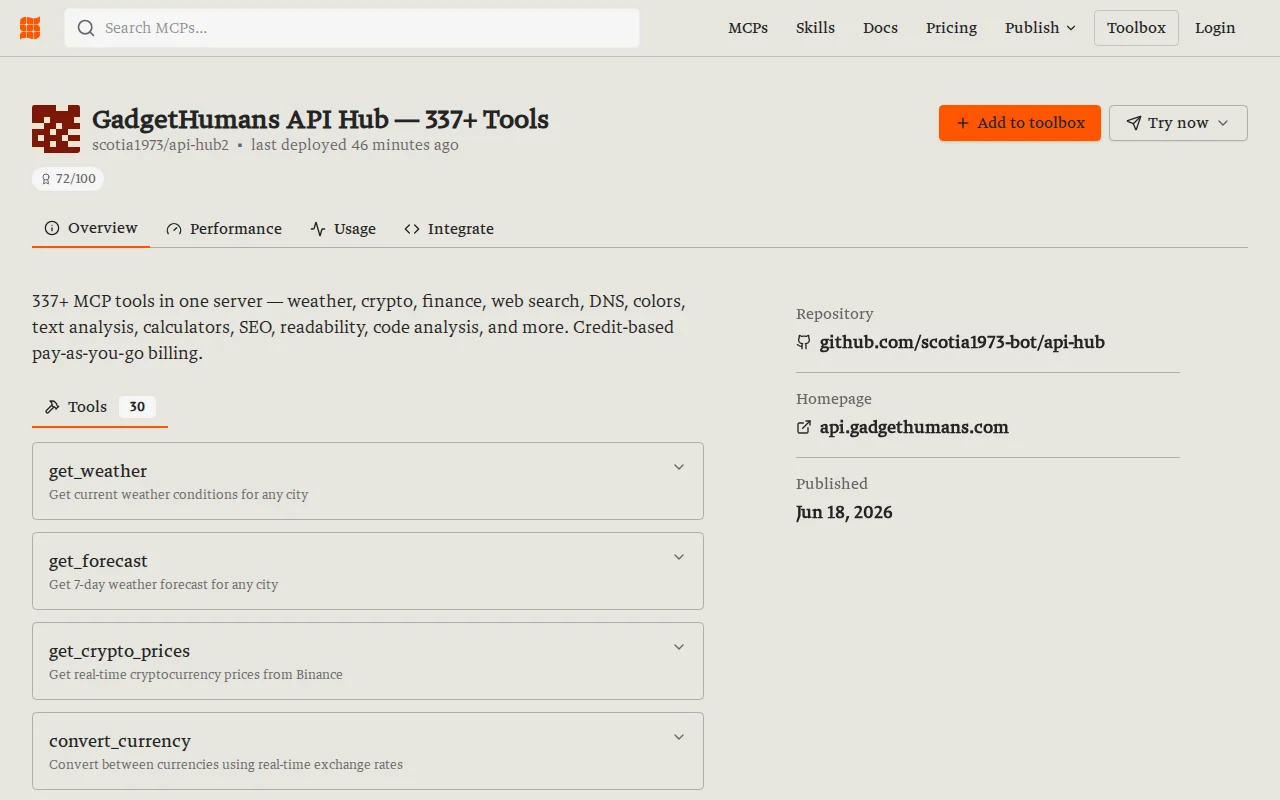Click the orange Smithery logo icon
The width and height of the screenshot is (1280, 800).
coord(30,28)
